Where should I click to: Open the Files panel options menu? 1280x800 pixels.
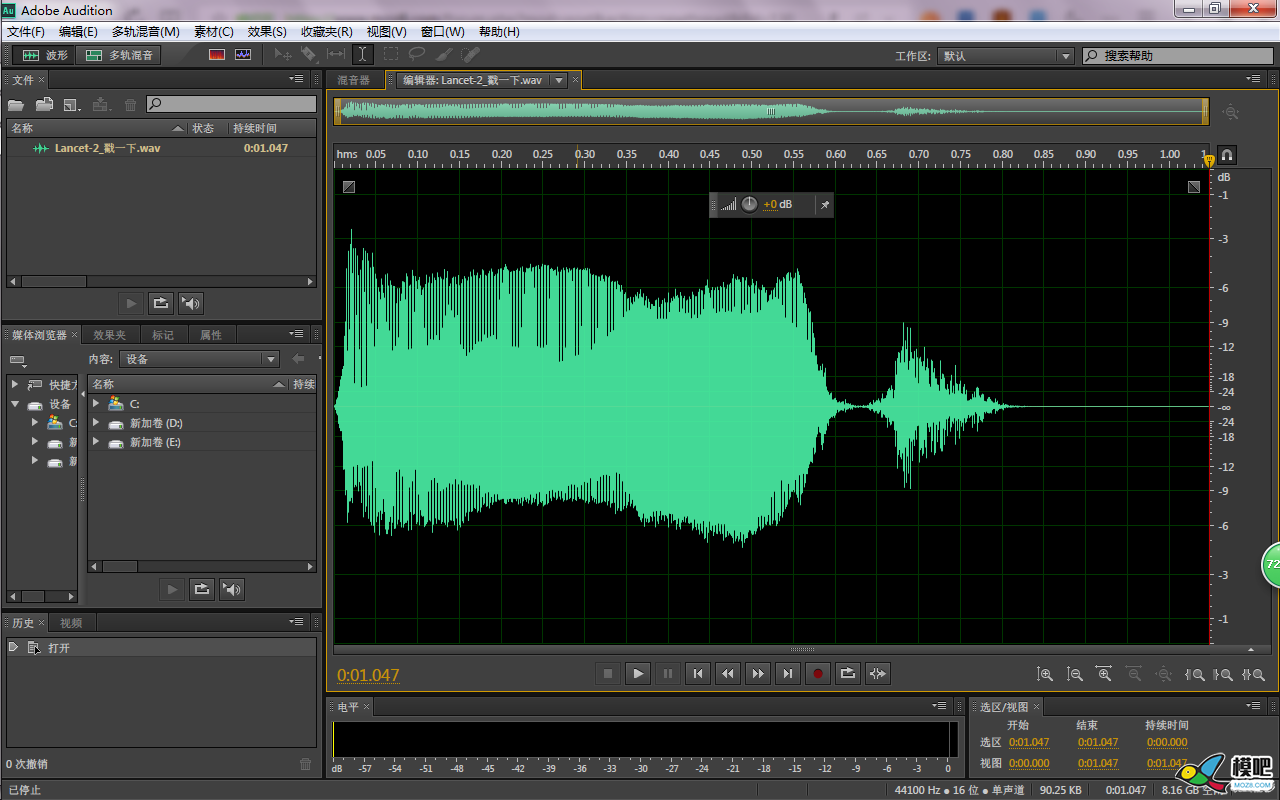coord(297,79)
